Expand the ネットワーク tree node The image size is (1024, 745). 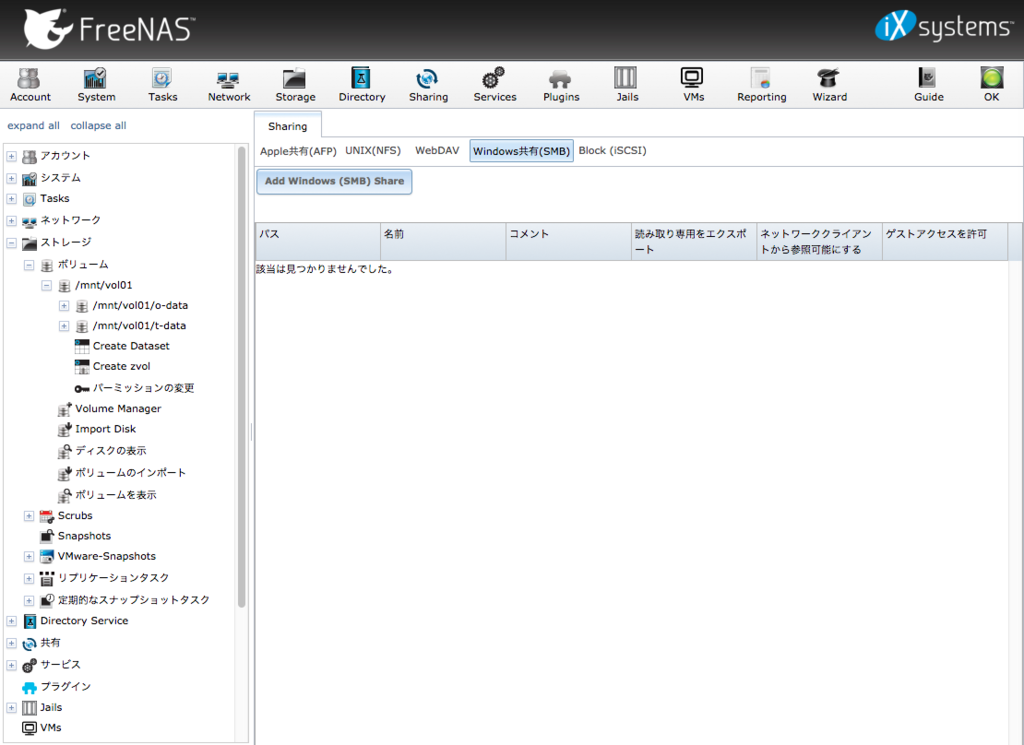click(12, 221)
